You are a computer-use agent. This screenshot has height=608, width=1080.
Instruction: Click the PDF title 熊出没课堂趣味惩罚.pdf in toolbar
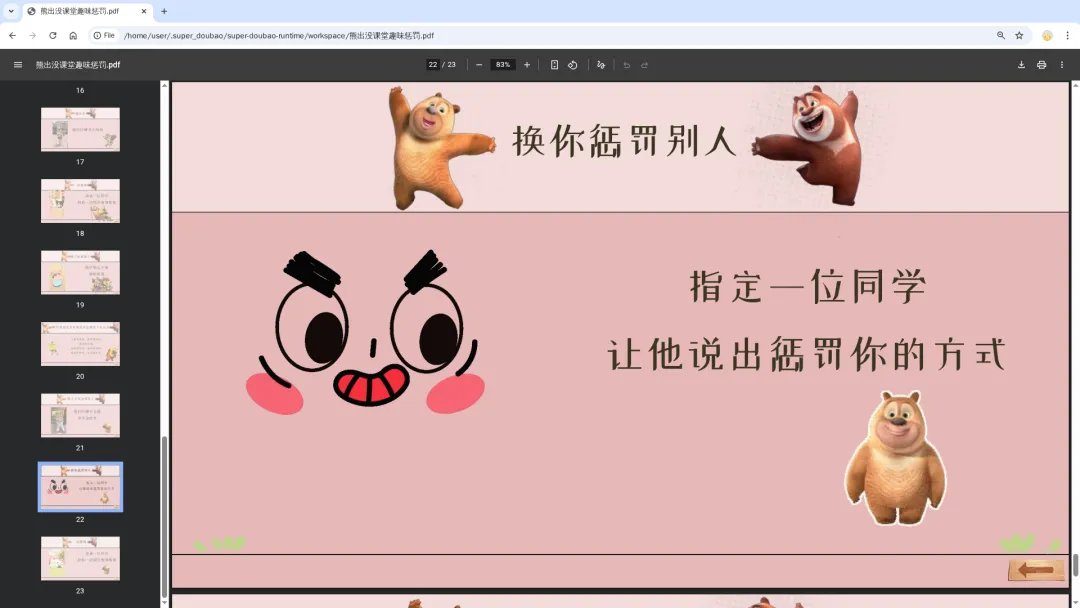point(78,65)
